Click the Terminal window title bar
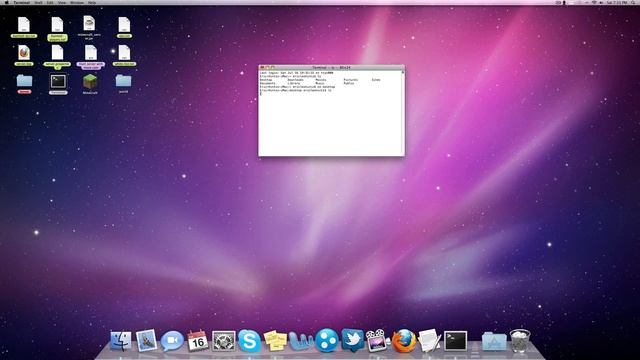Viewport: 640px width, 360px height. pyautogui.click(x=331, y=67)
